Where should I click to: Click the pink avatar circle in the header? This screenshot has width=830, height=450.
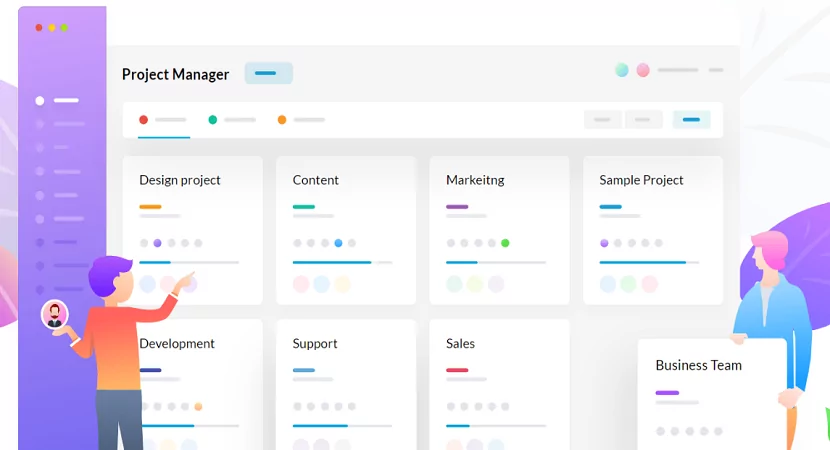click(x=643, y=70)
